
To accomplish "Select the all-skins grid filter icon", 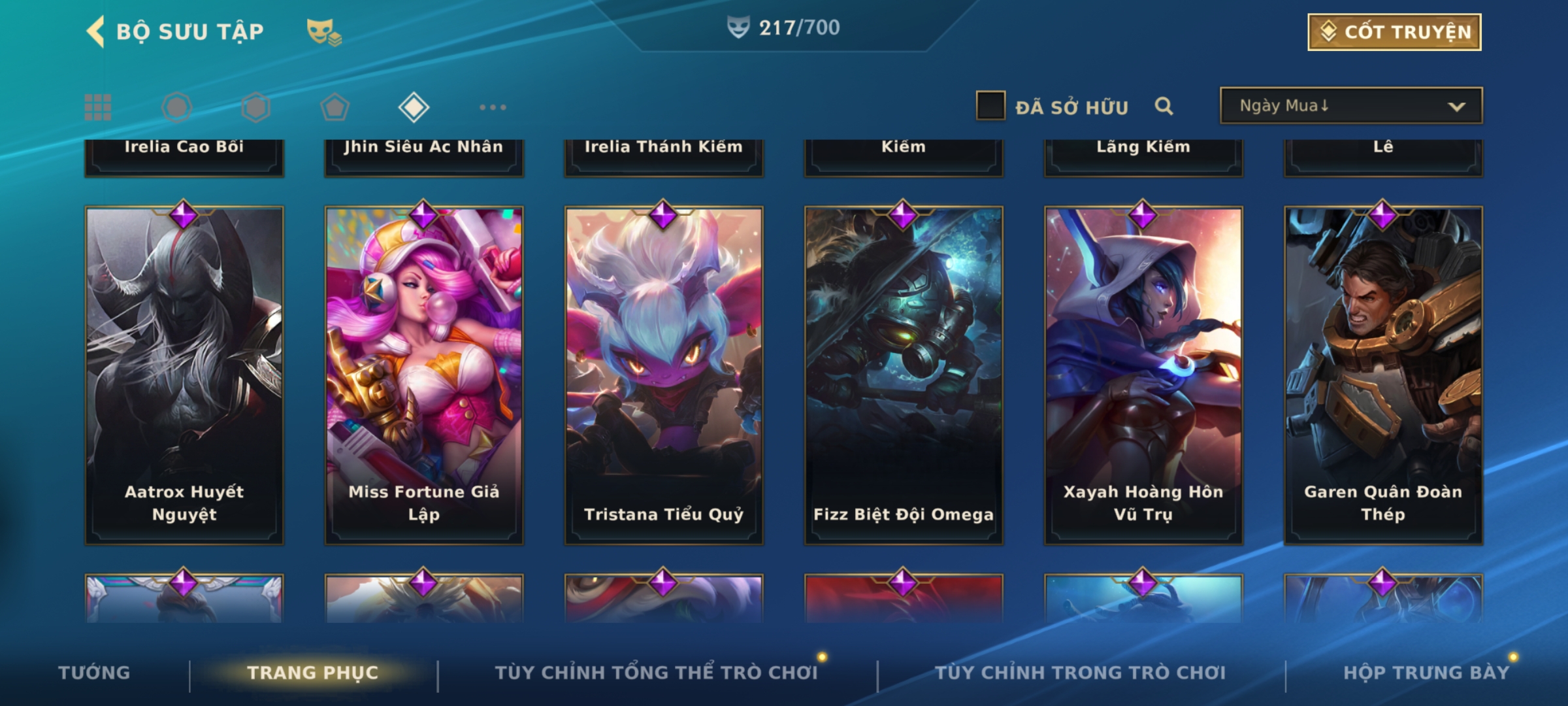I will [x=98, y=107].
